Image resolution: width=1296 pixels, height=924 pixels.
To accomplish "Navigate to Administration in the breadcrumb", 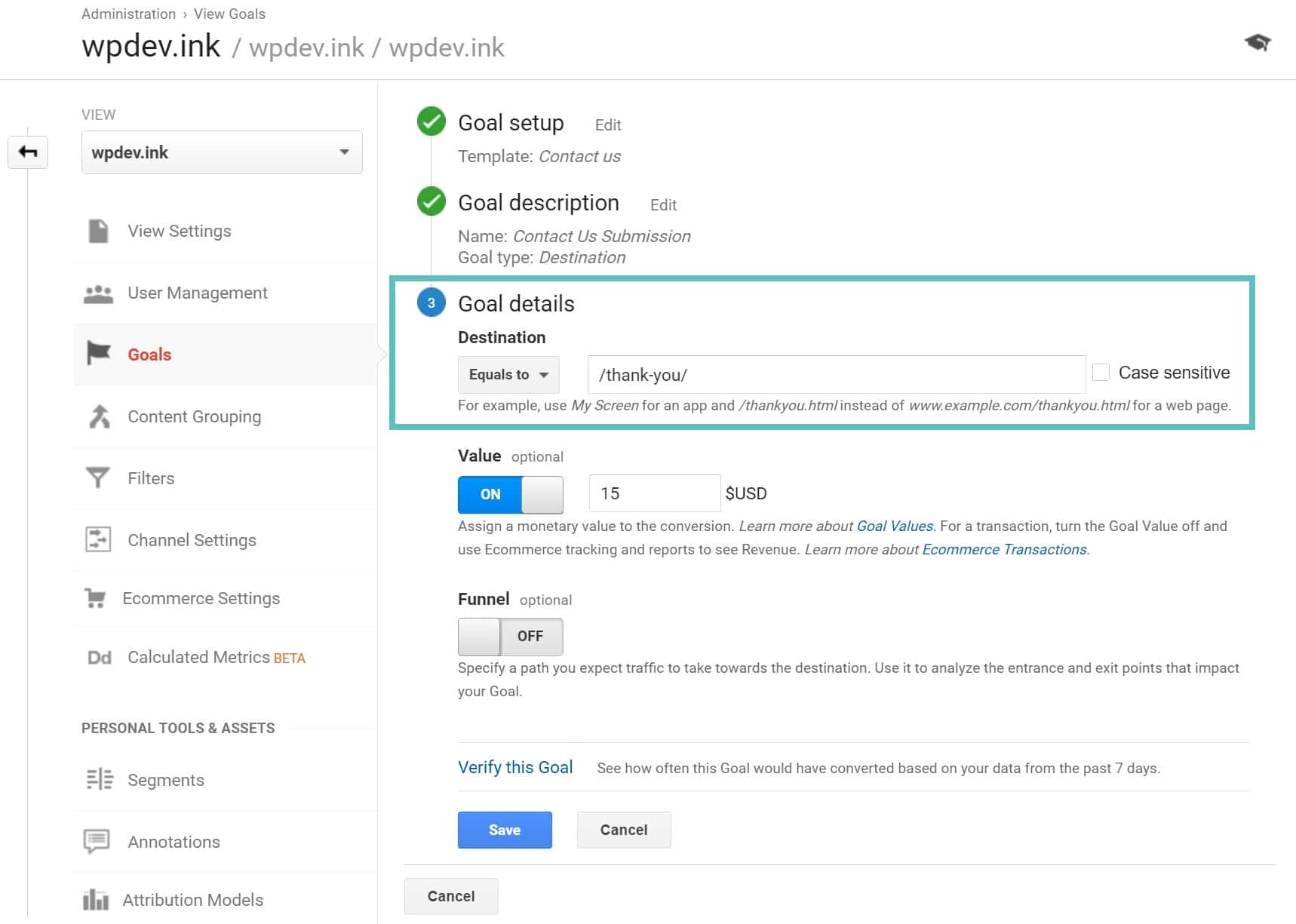I will (x=127, y=14).
